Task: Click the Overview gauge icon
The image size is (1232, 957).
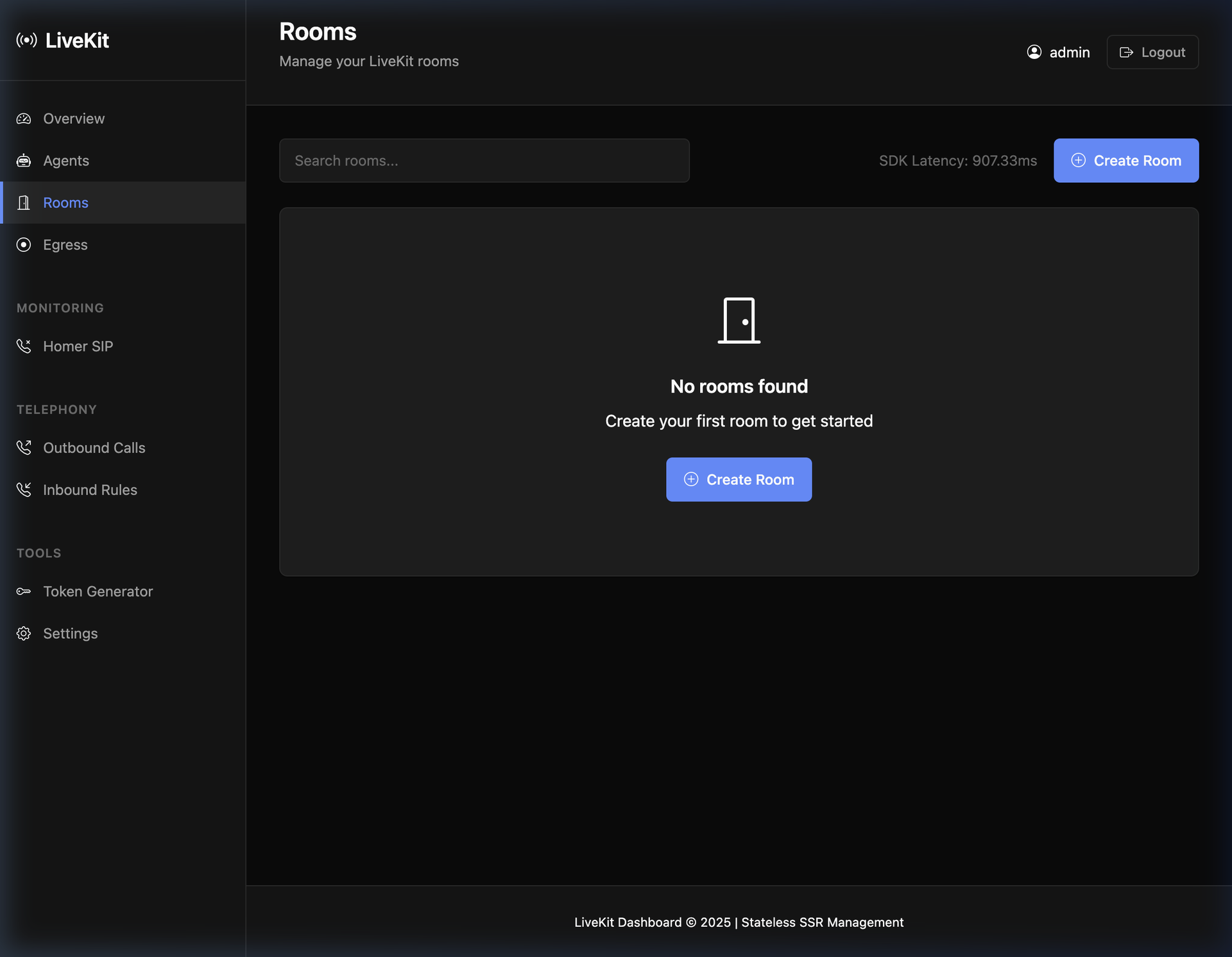Action: [24, 119]
